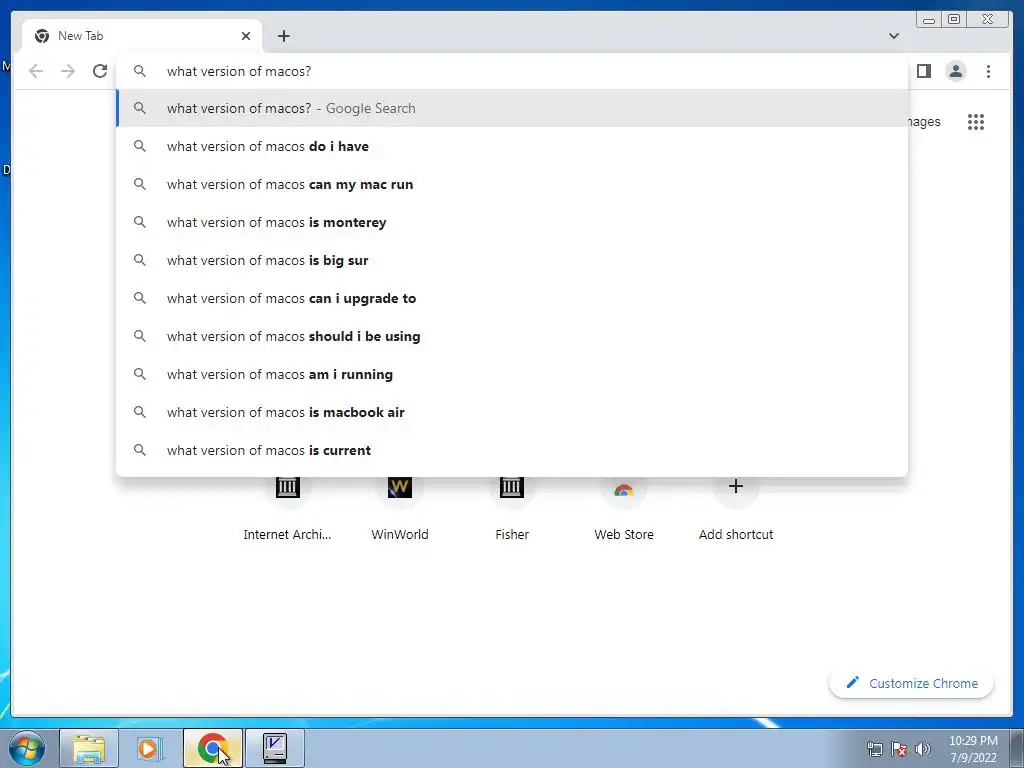The image size is (1024, 768).
Task: Choose suggestion 'should i be using'
Action: pos(512,336)
